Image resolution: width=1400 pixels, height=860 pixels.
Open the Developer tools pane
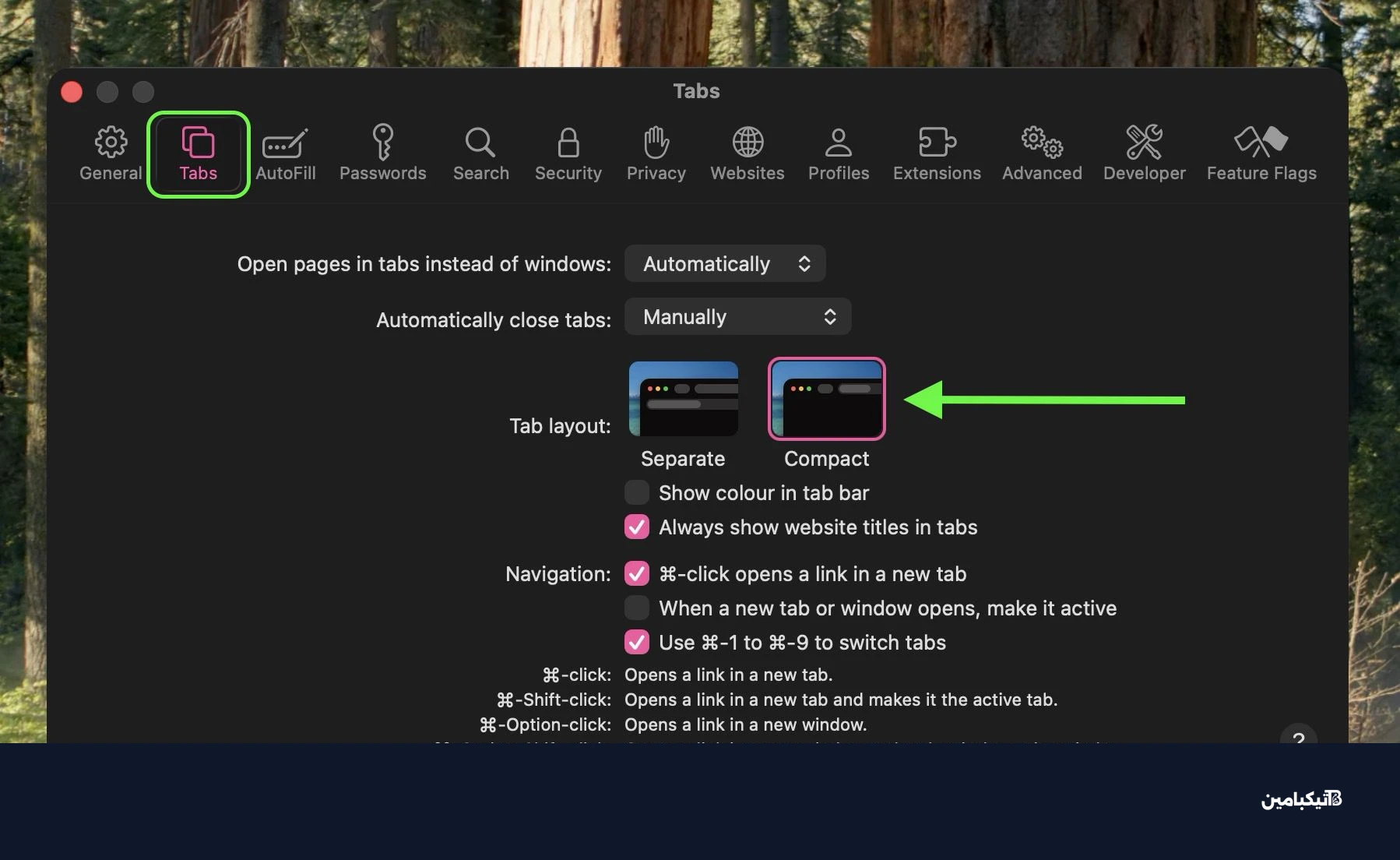click(x=1144, y=153)
